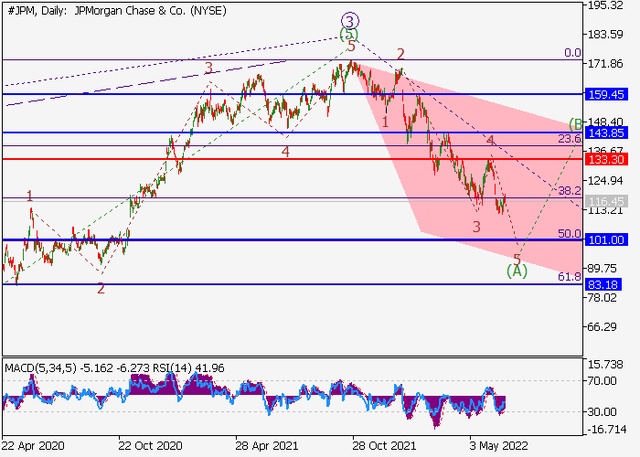Click the MACD(5,34,5) indicator readout
The image size is (640, 457).
coord(78,368)
